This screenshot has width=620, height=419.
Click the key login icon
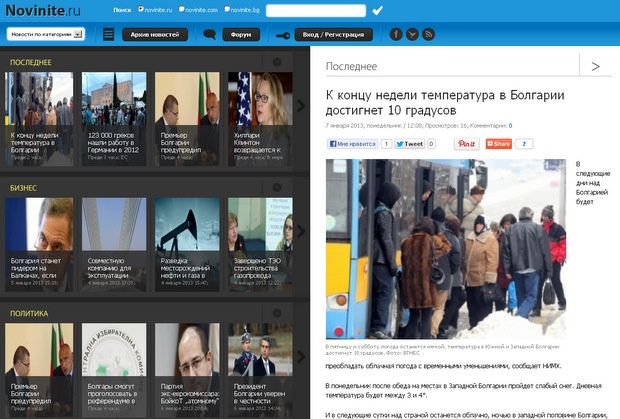(x=283, y=36)
